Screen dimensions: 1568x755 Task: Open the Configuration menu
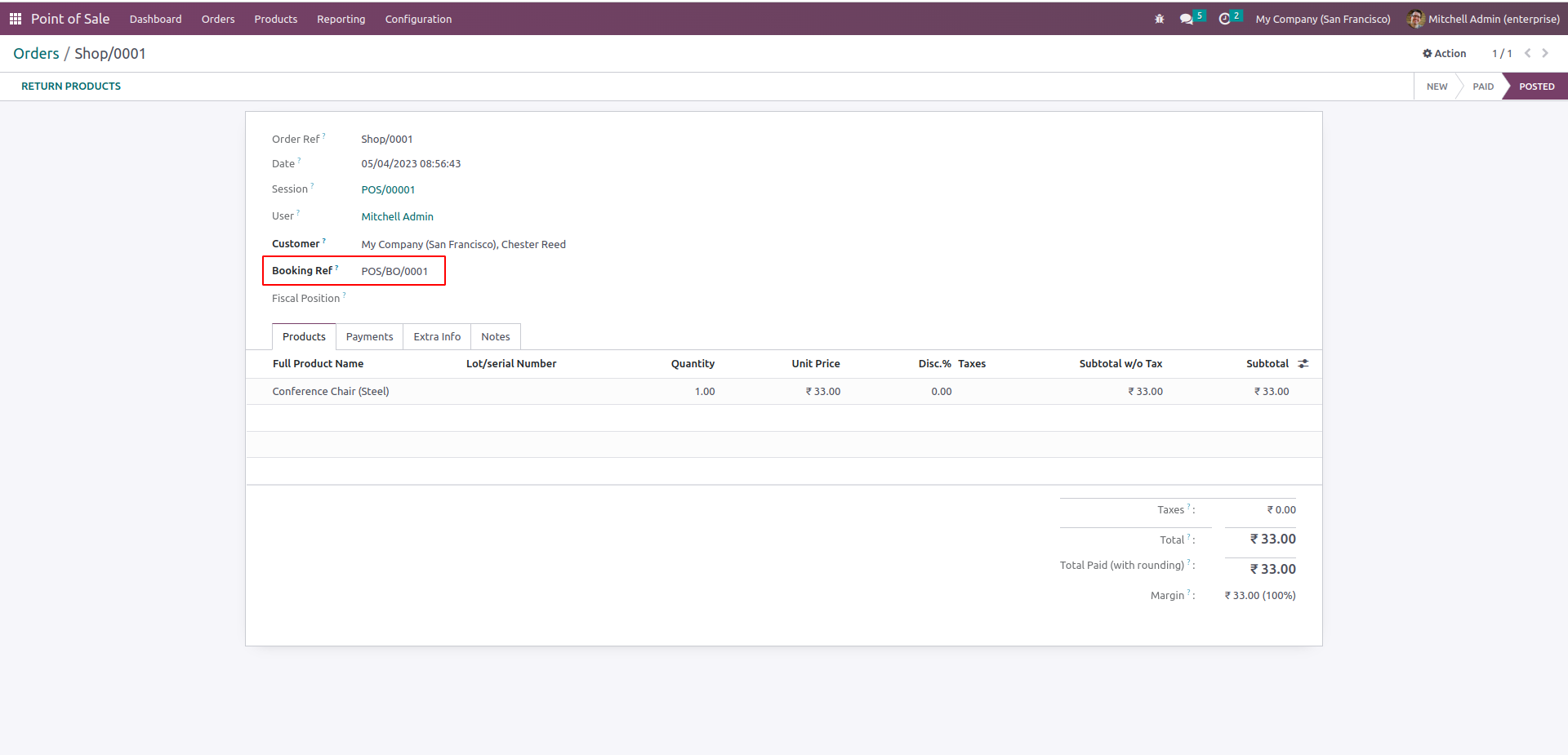click(x=418, y=19)
